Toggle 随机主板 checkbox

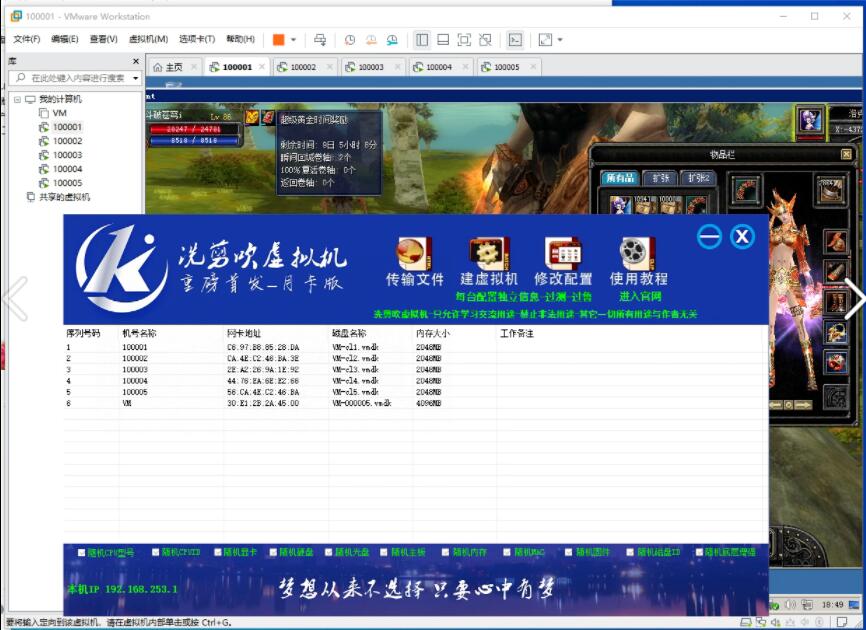(384, 552)
